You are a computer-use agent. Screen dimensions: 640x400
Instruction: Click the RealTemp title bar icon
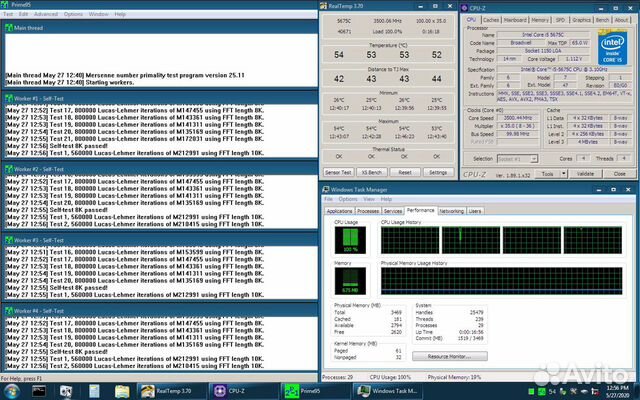(324, 6)
